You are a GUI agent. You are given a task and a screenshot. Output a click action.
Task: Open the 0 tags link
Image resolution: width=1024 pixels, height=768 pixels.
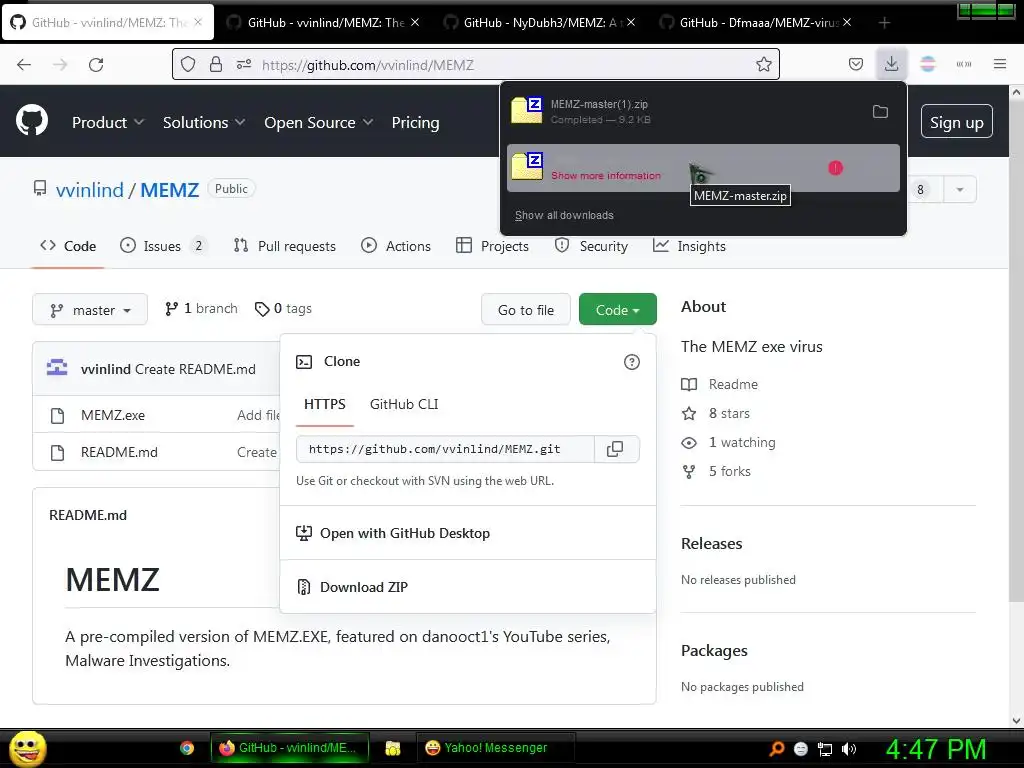click(283, 309)
